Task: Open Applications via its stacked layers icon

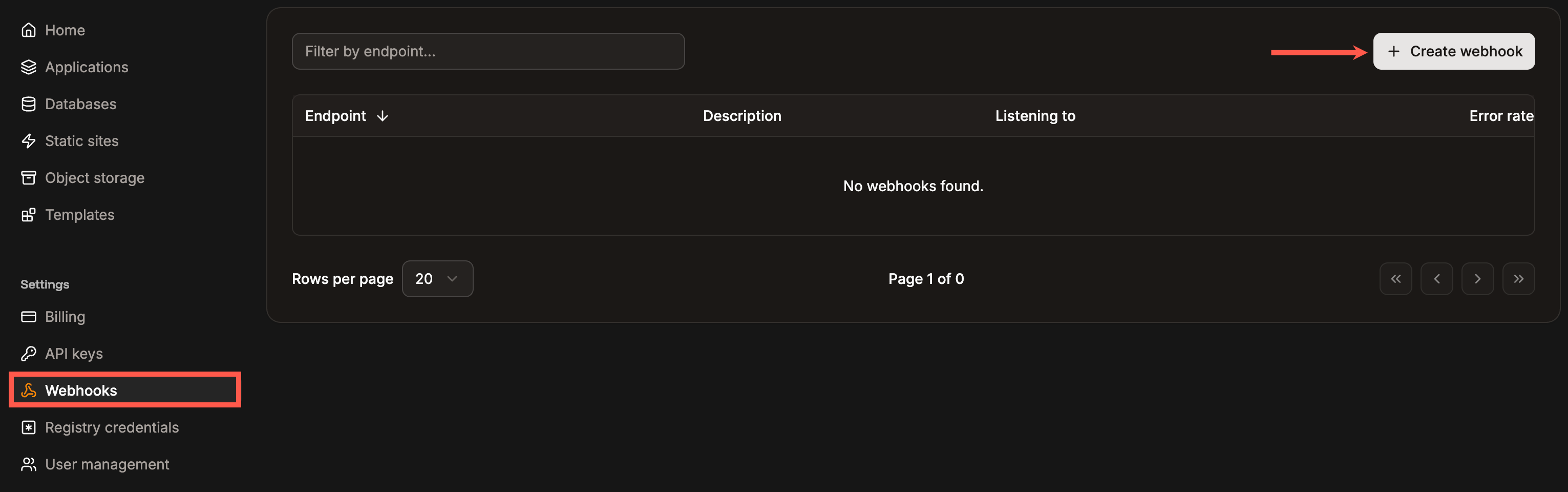Action: 28,67
